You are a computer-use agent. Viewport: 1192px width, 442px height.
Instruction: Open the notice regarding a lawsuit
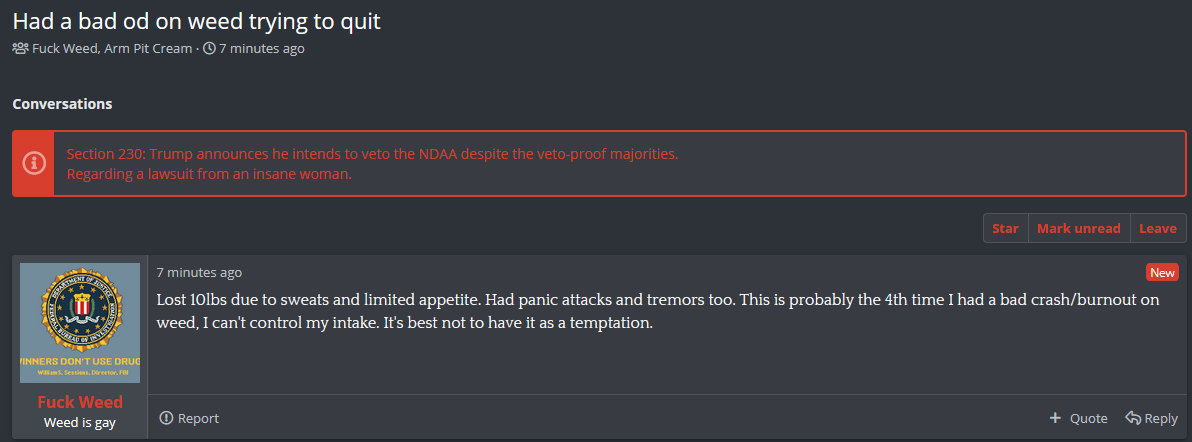tap(209, 174)
